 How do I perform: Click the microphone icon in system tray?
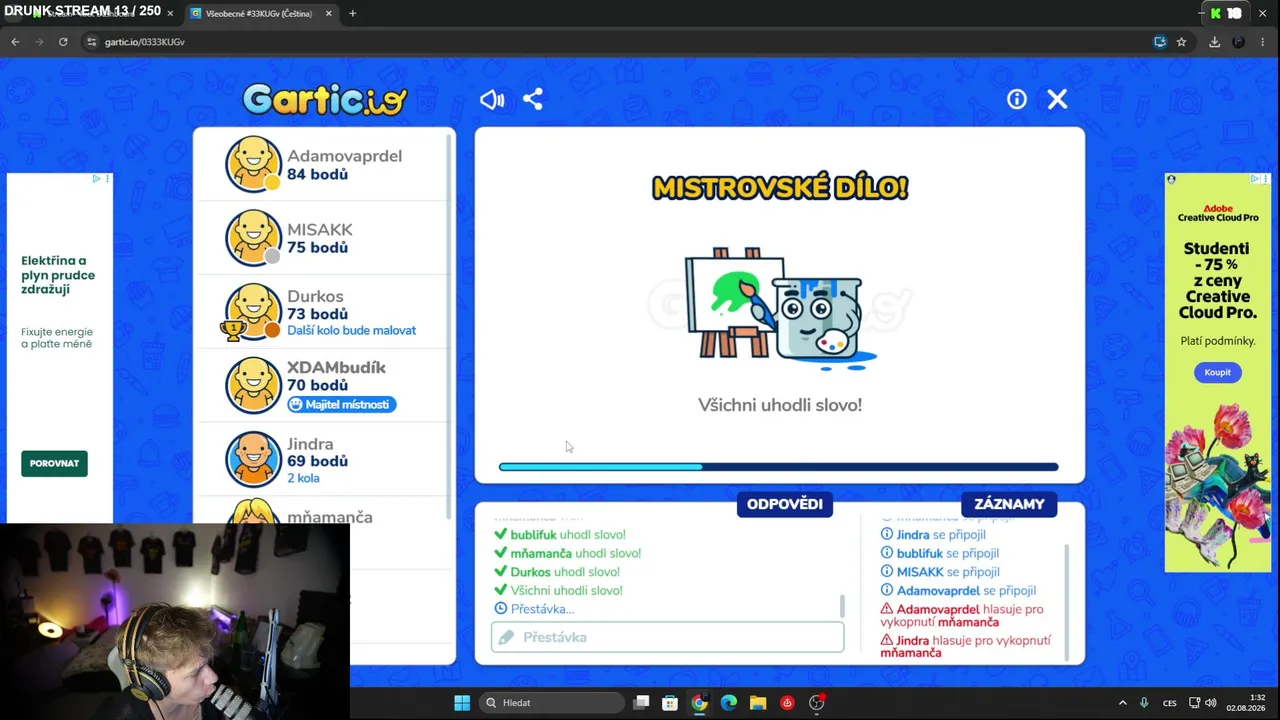click(x=1144, y=703)
